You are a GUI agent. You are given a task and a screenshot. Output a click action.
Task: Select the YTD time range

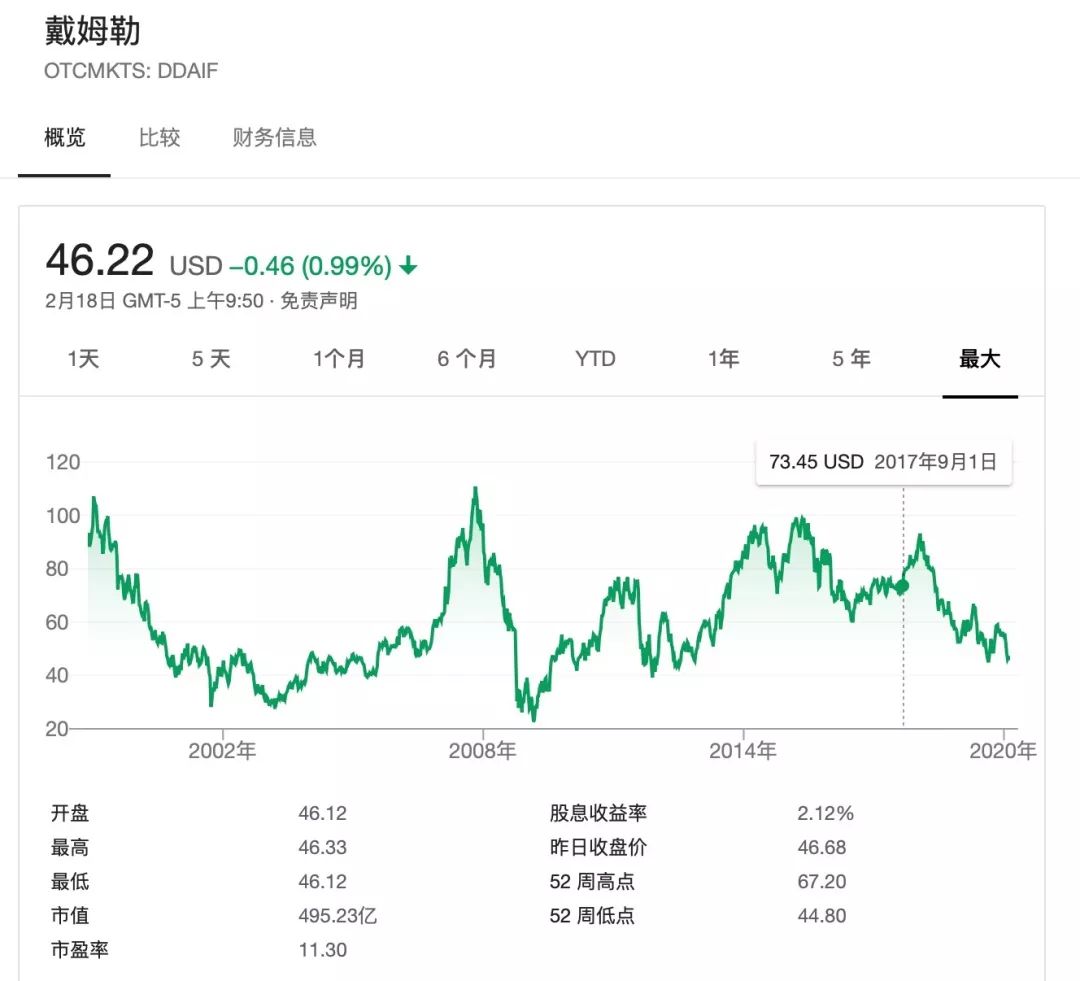[x=595, y=359]
